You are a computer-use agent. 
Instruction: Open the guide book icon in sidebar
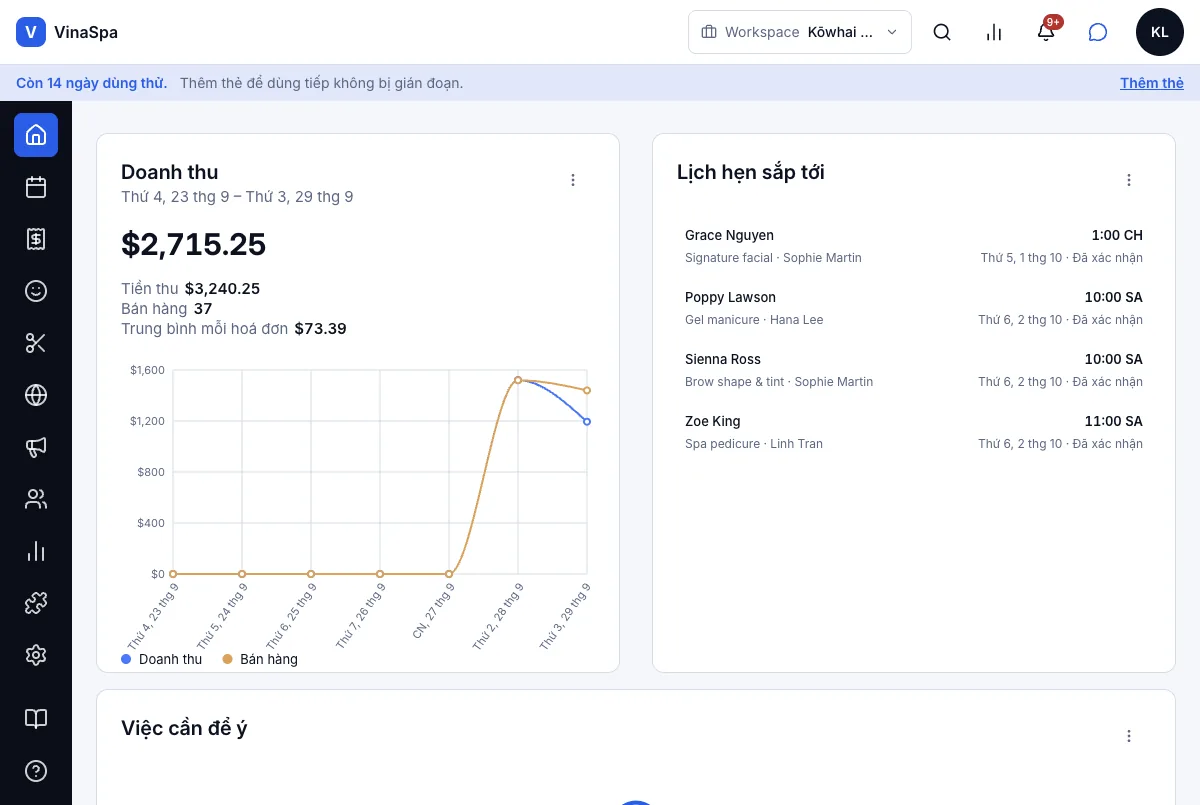tap(36, 719)
